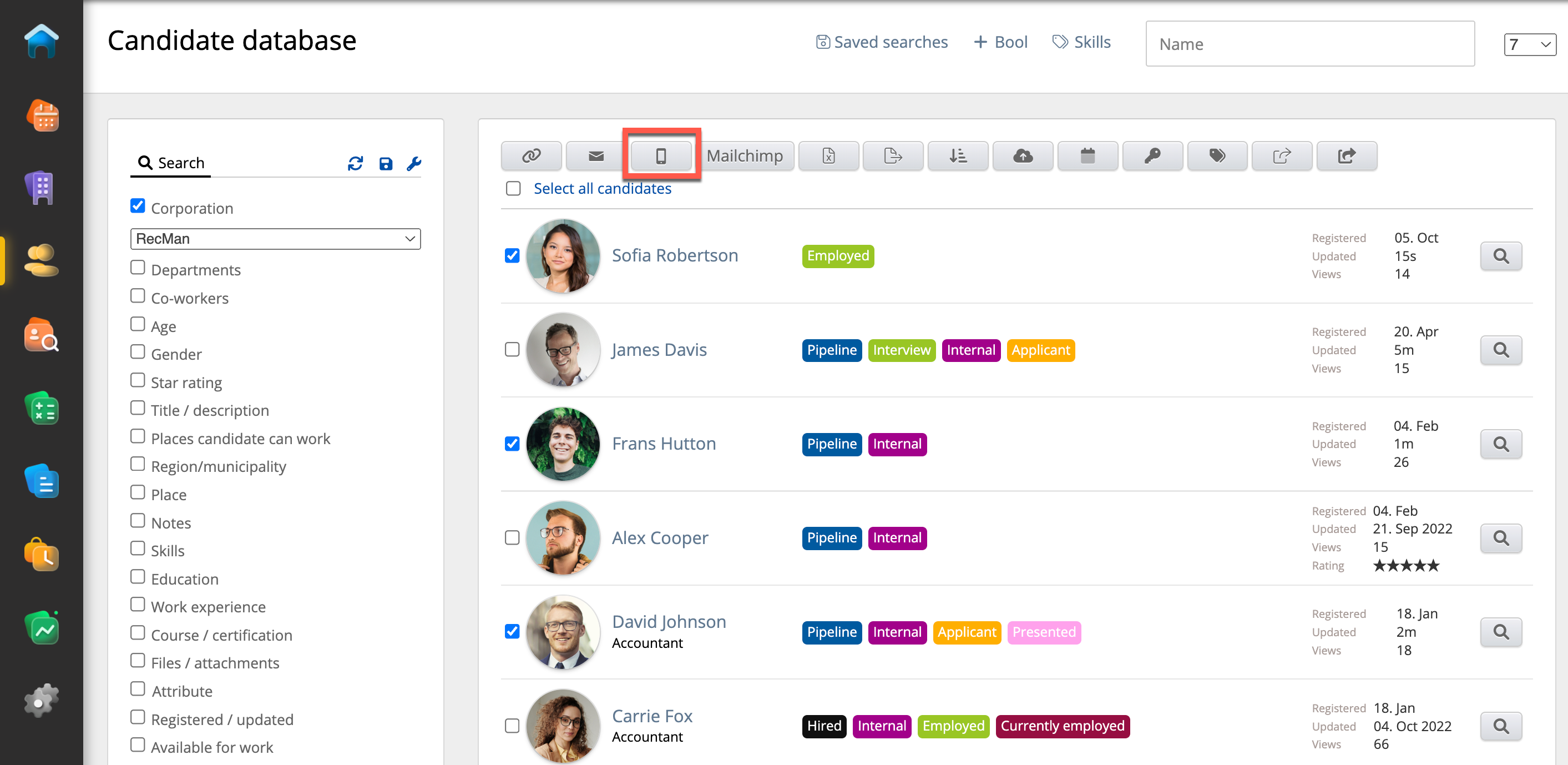1568x765 pixels.
Task: Click the tags icon toolbar button
Action: click(1217, 156)
